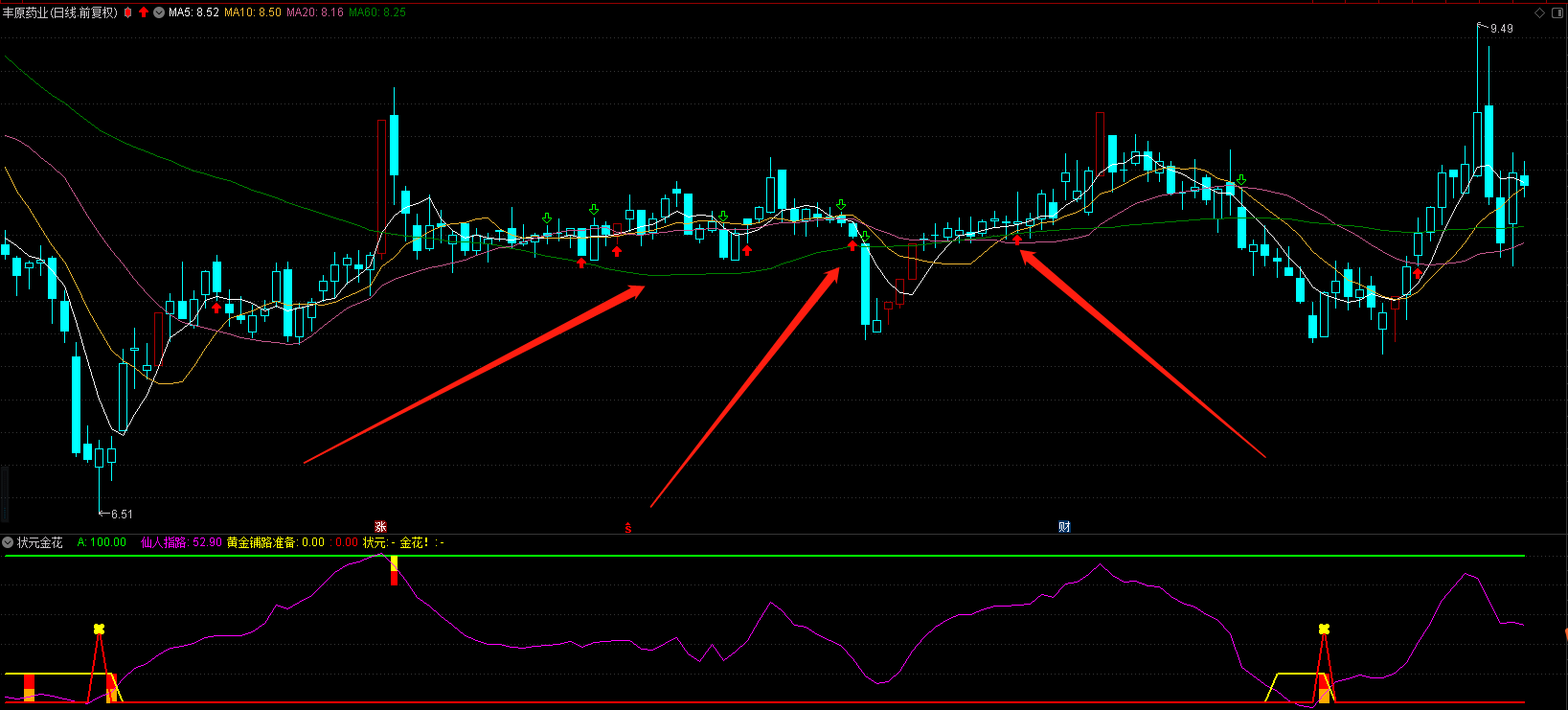Select the MA10: 8.50 label
This screenshot has width=1568, height=710.
coord(253,12)
